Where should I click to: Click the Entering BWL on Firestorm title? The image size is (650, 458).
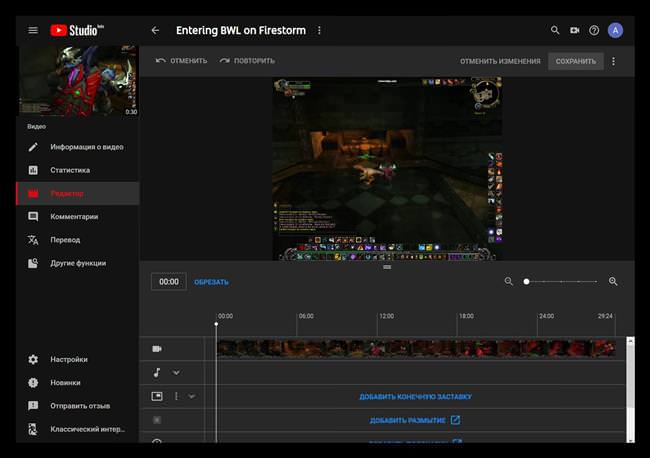click(241, 30)
